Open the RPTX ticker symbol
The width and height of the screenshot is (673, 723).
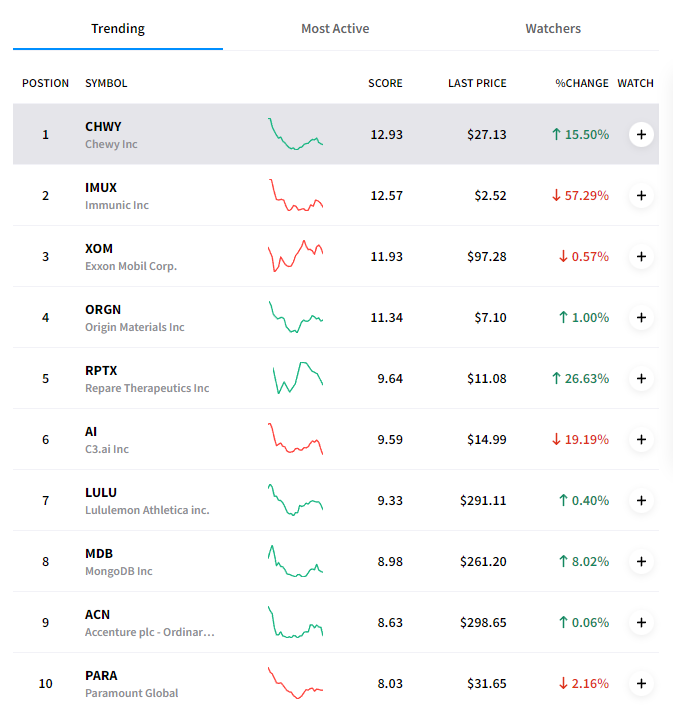point(101,371)
